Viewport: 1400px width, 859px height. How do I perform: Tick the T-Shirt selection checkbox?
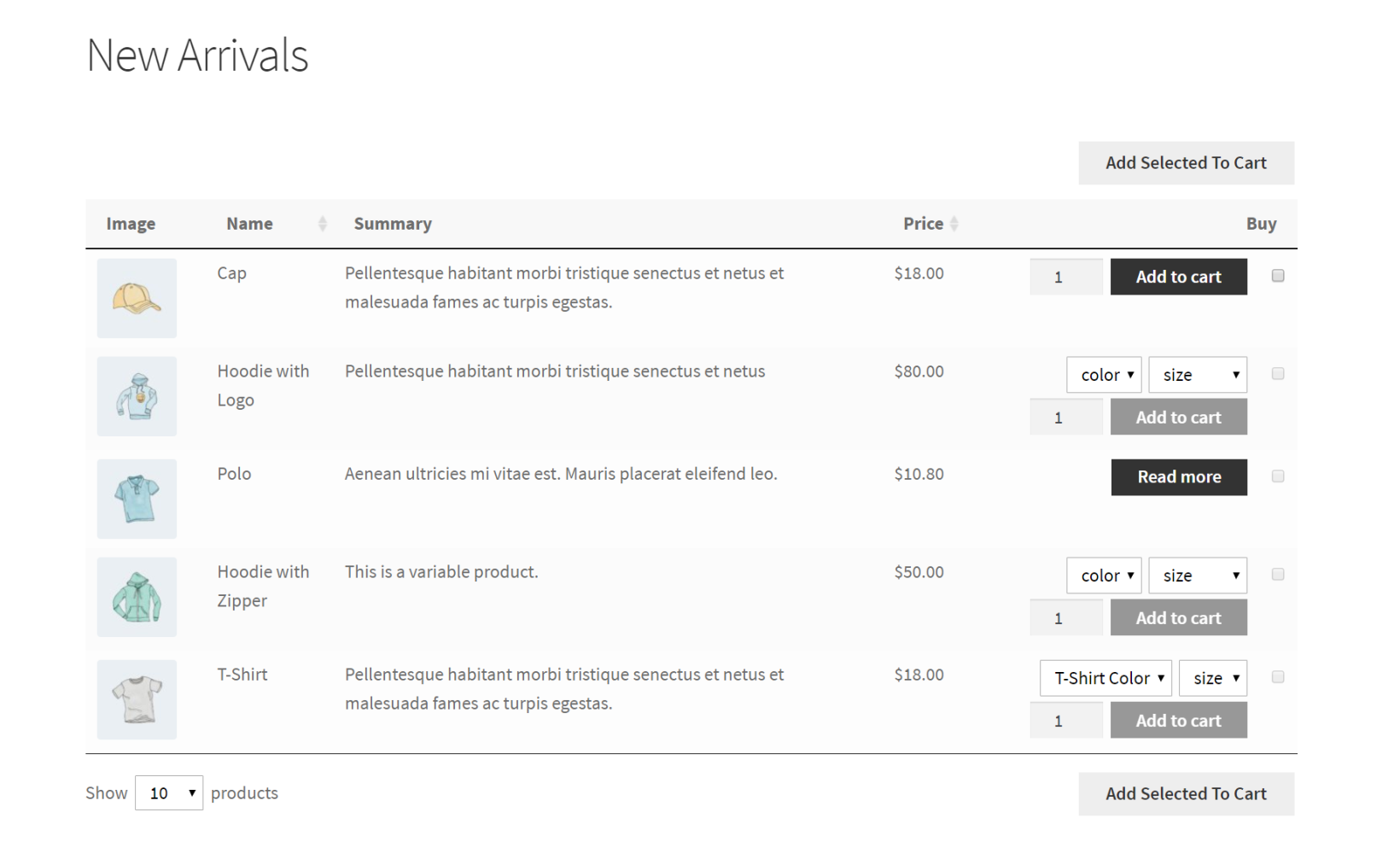click(1277, 676)
